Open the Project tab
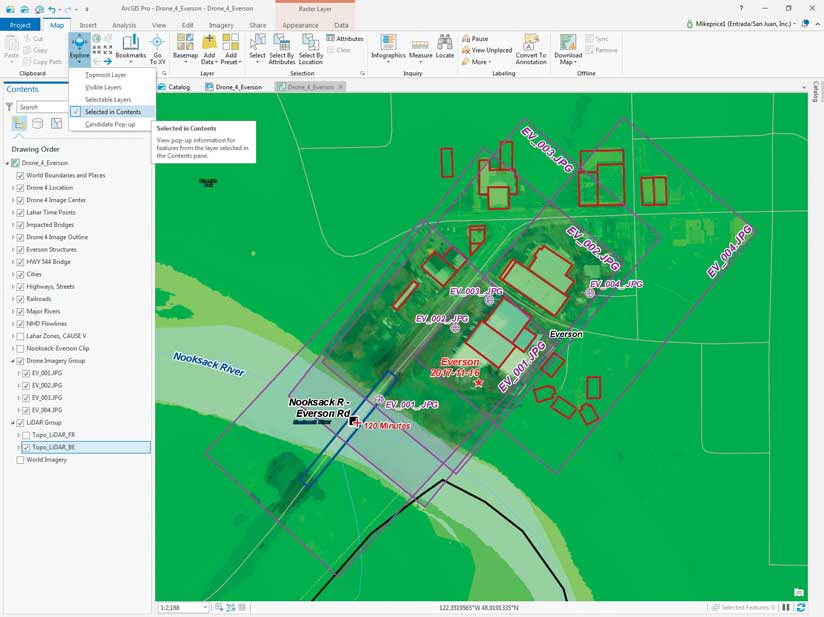 (20, 25)
